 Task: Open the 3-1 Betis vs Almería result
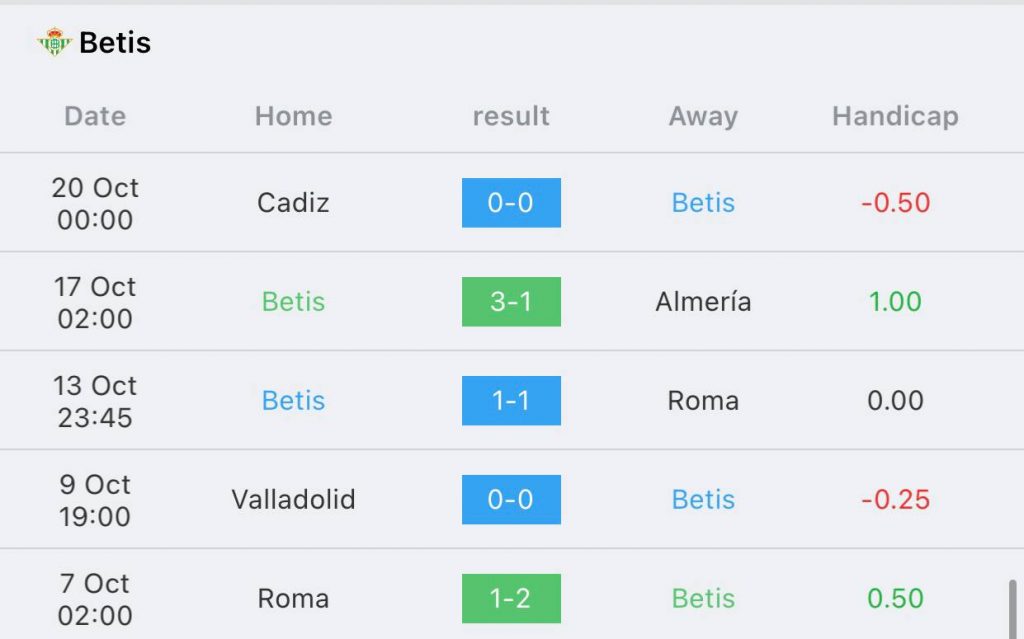(x=511, y=302)
